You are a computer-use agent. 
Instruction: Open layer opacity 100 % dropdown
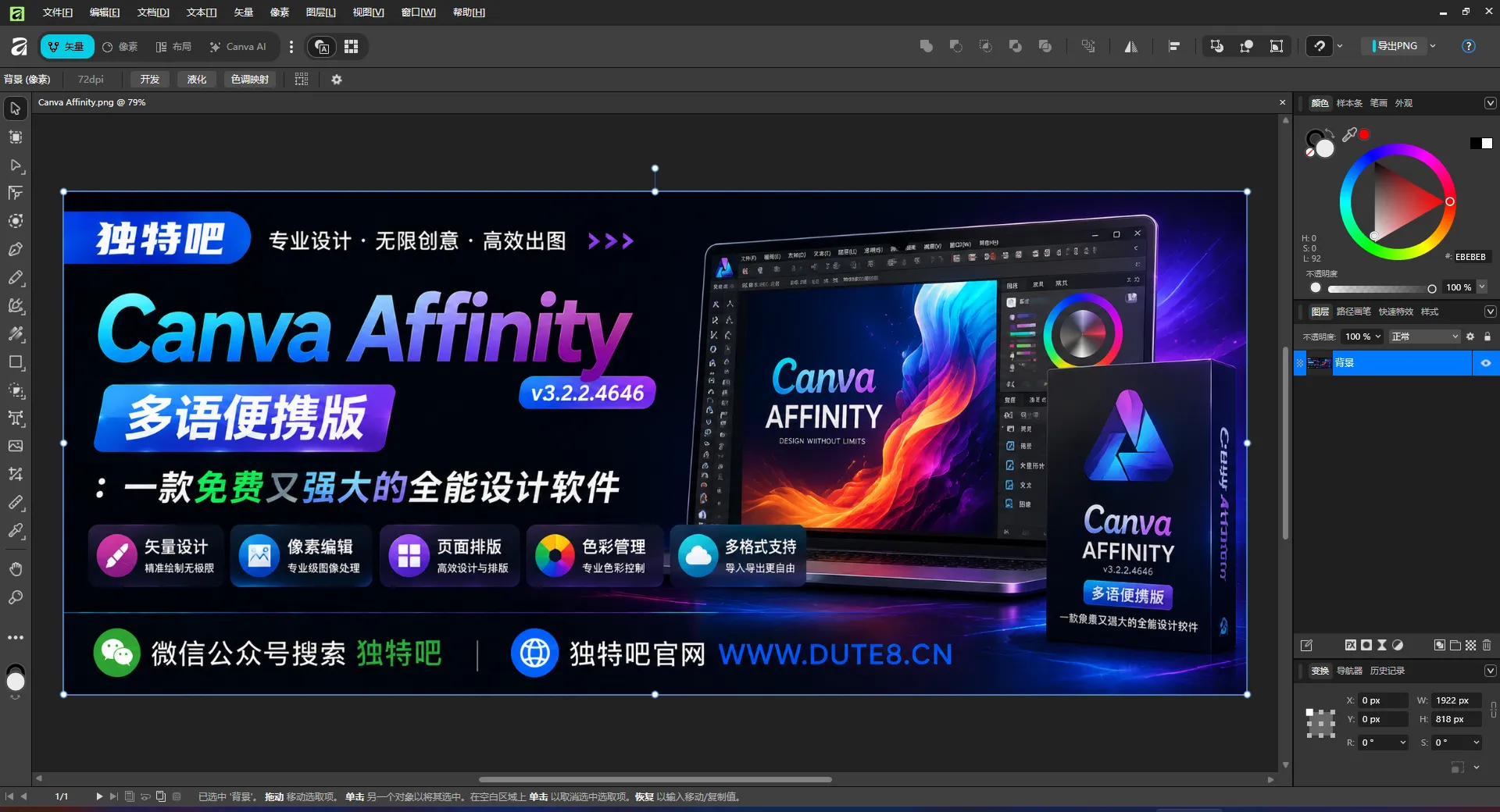click(x=1362, y=337)
